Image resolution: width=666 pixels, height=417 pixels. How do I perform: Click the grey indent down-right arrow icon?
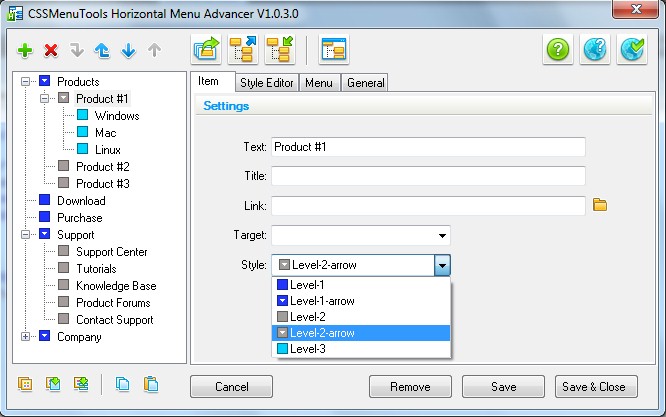tap(77, 51)
